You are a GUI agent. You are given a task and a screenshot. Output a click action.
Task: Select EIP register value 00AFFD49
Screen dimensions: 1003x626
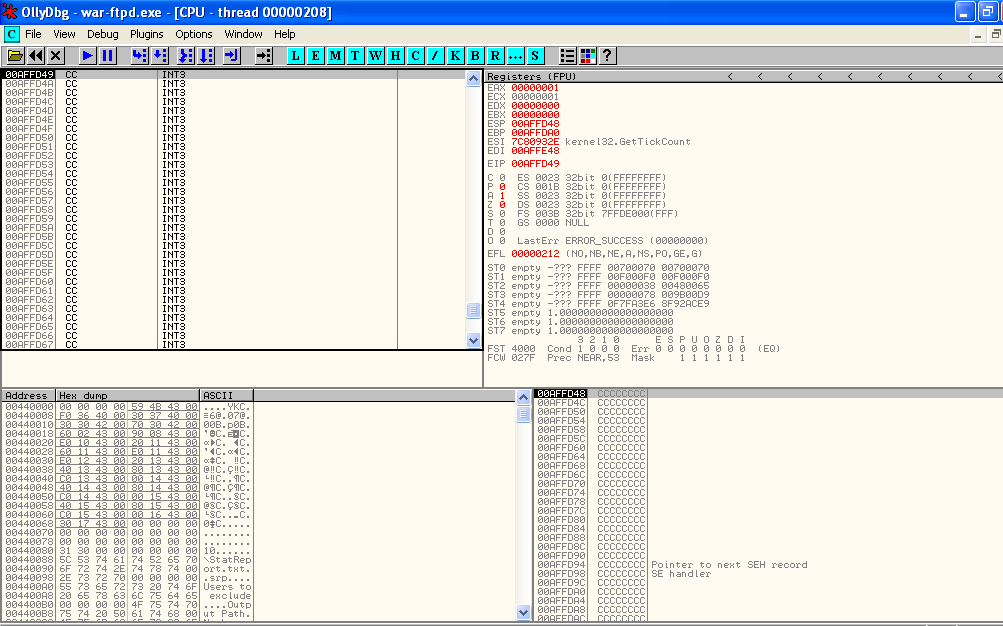point(535,164)
